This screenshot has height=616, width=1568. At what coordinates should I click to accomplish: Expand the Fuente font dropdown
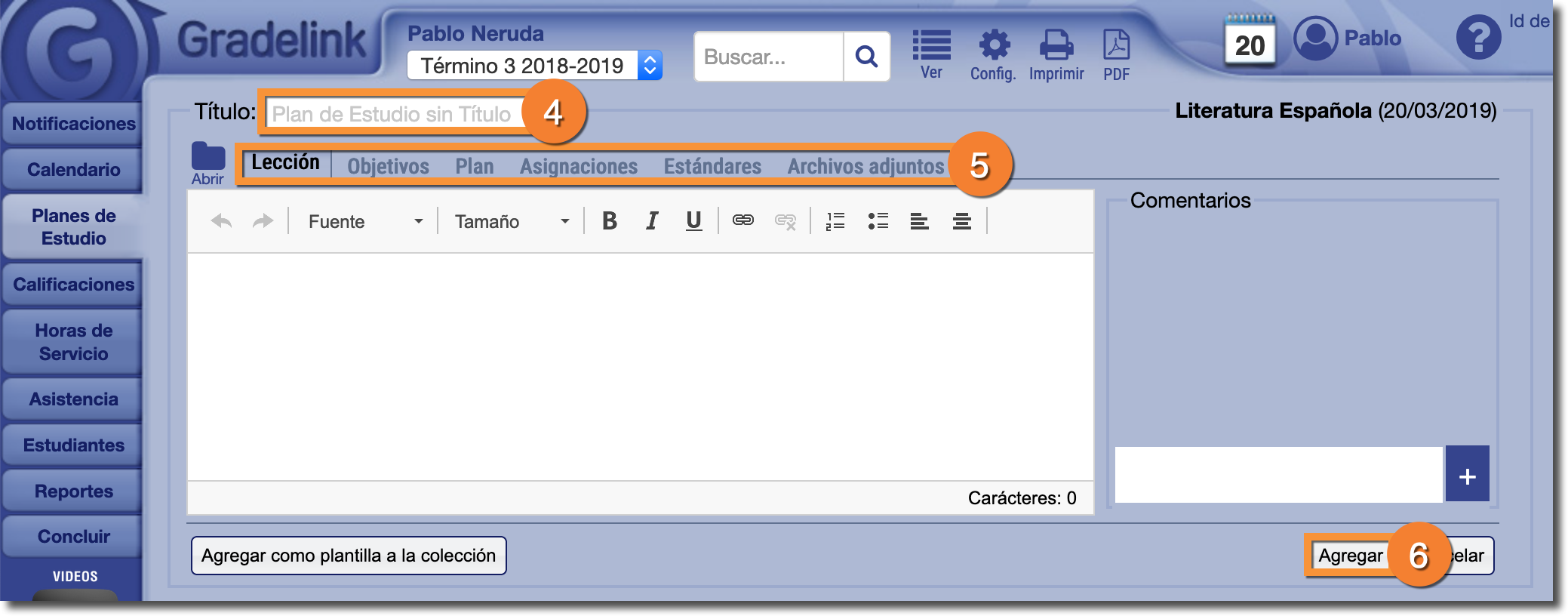point(365,222)
